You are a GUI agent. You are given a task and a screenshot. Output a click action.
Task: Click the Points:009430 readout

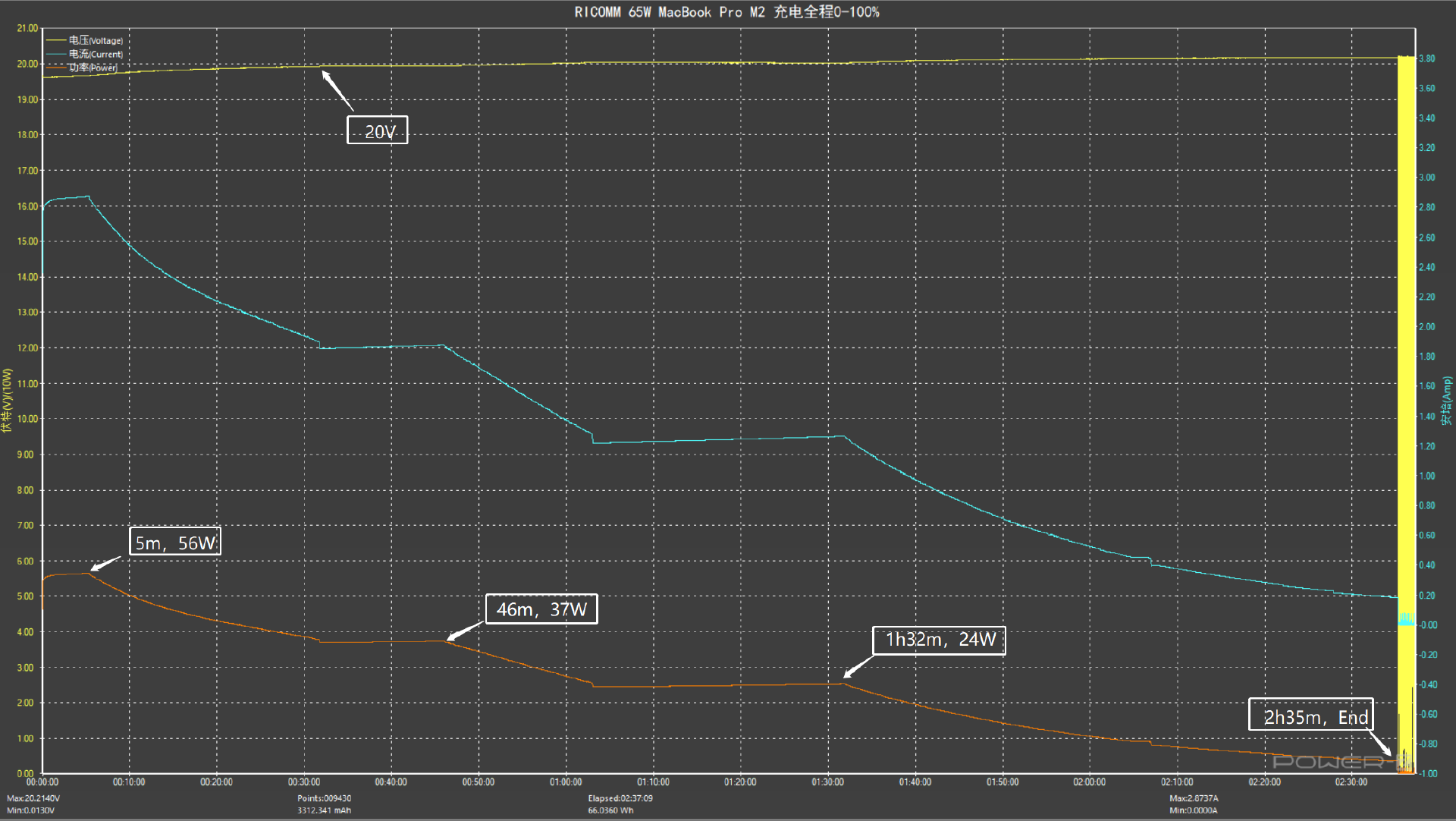tap(324, 798)
